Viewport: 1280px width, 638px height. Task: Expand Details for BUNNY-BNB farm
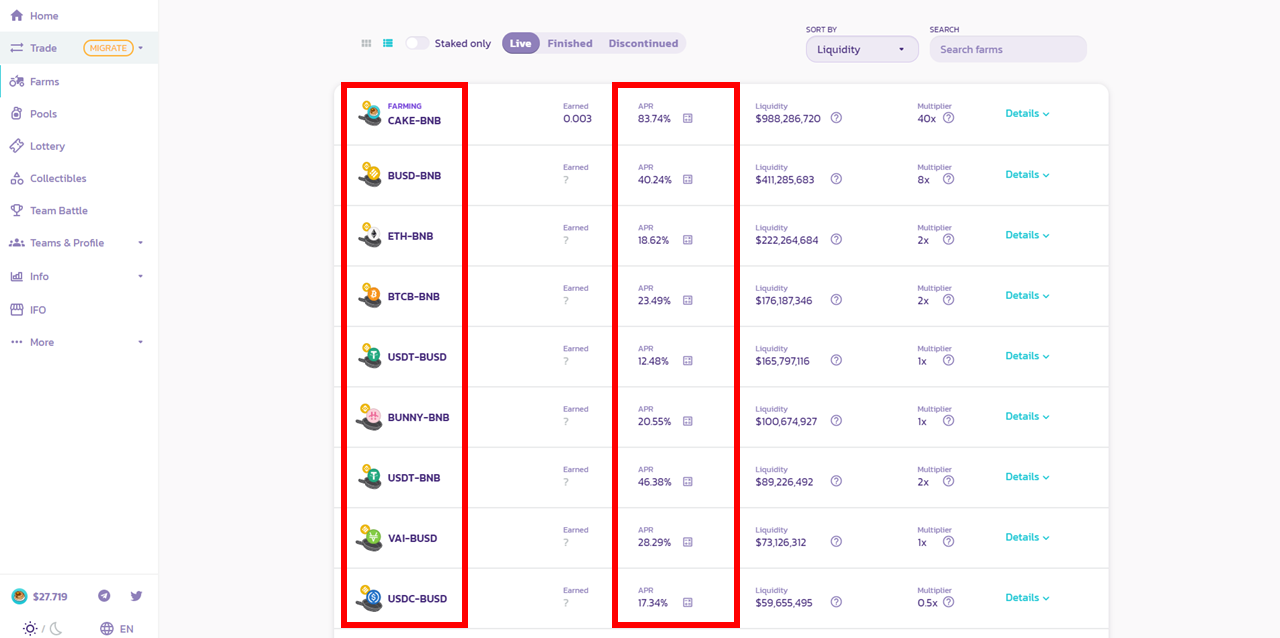1027,417
